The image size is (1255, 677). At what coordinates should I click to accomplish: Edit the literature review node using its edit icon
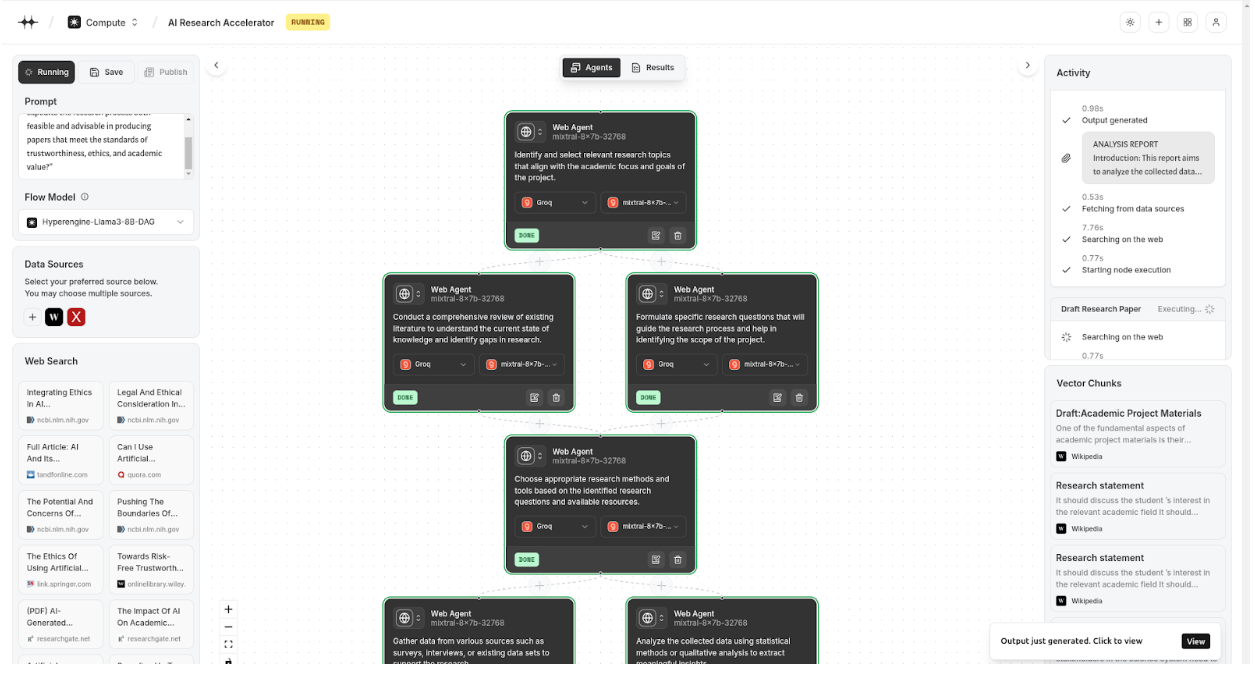534,398
